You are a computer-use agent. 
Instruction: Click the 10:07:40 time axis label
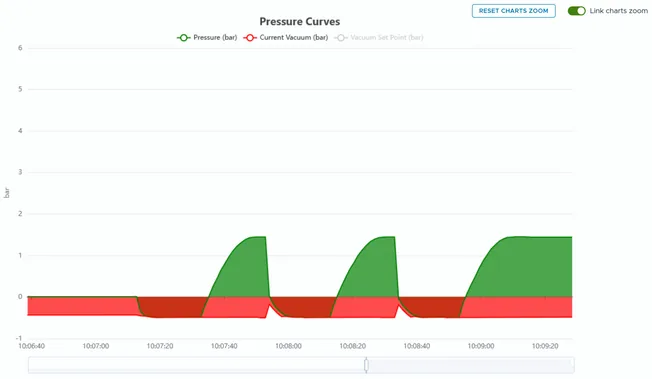tap(224, 346)
